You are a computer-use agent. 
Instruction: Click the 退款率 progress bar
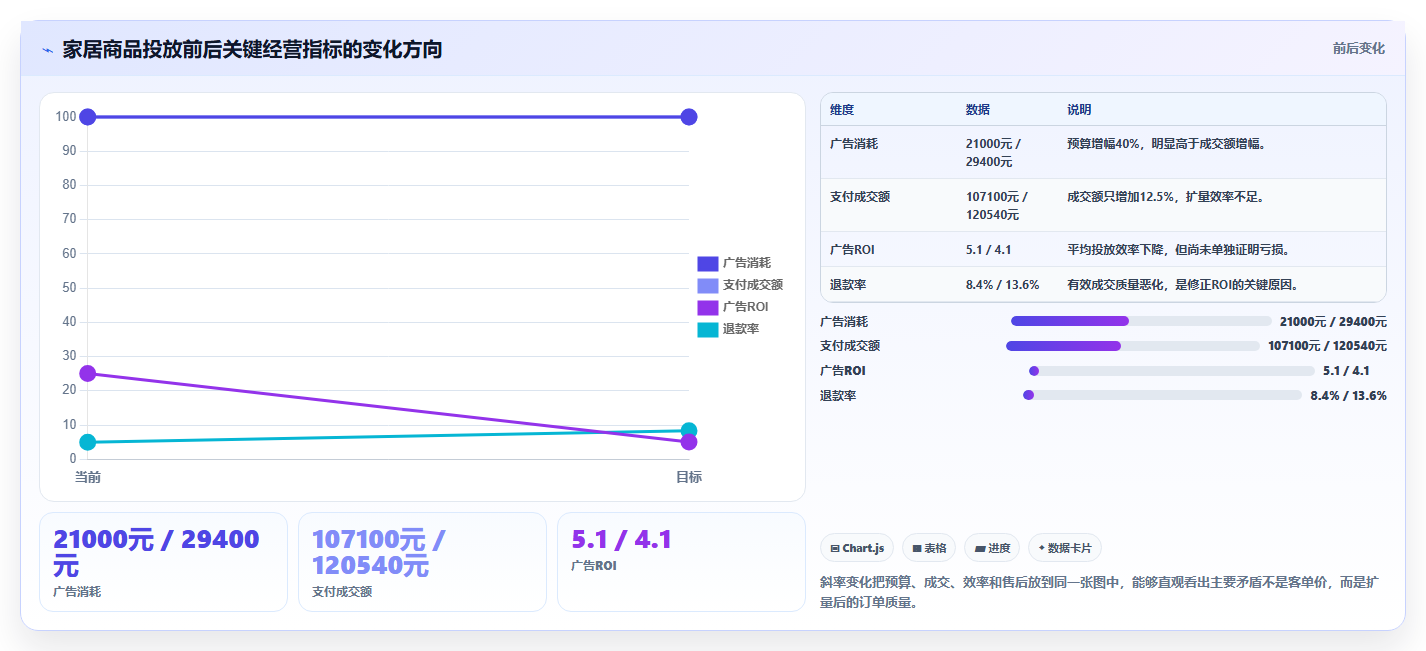1163,395
